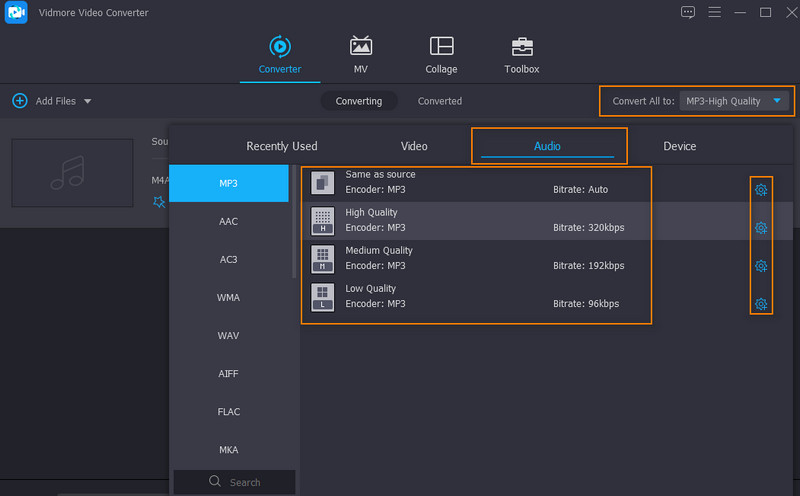The image size is (800, 496).
Task: Open settings gear for High Quality preset
Action: [x=760, y=228]
